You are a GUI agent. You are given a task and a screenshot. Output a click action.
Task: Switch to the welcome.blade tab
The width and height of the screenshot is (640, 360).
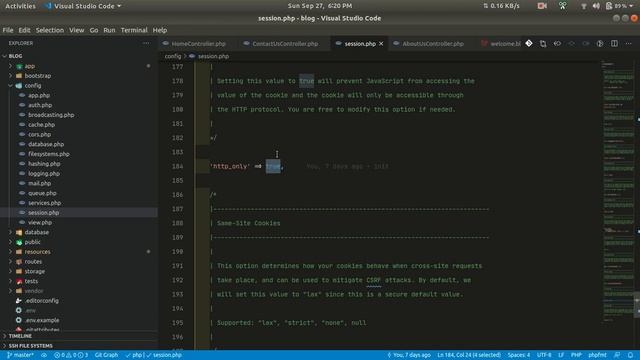[500, 44]
